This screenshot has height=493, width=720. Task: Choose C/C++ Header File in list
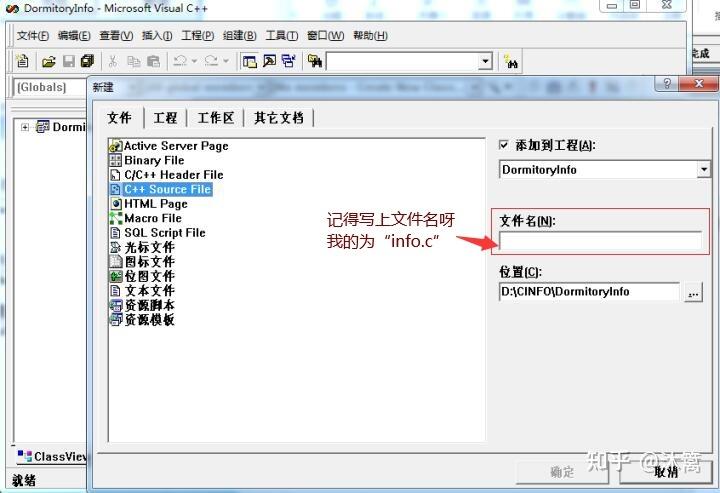[173, 175]
